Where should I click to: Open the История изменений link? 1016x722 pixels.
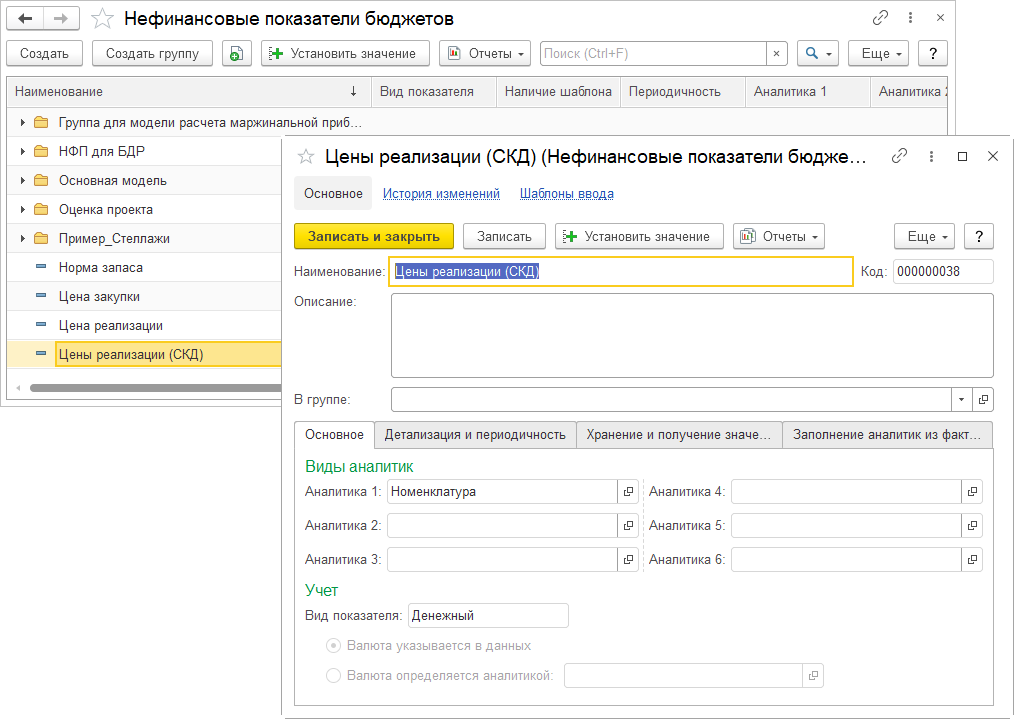coord(441,194)
